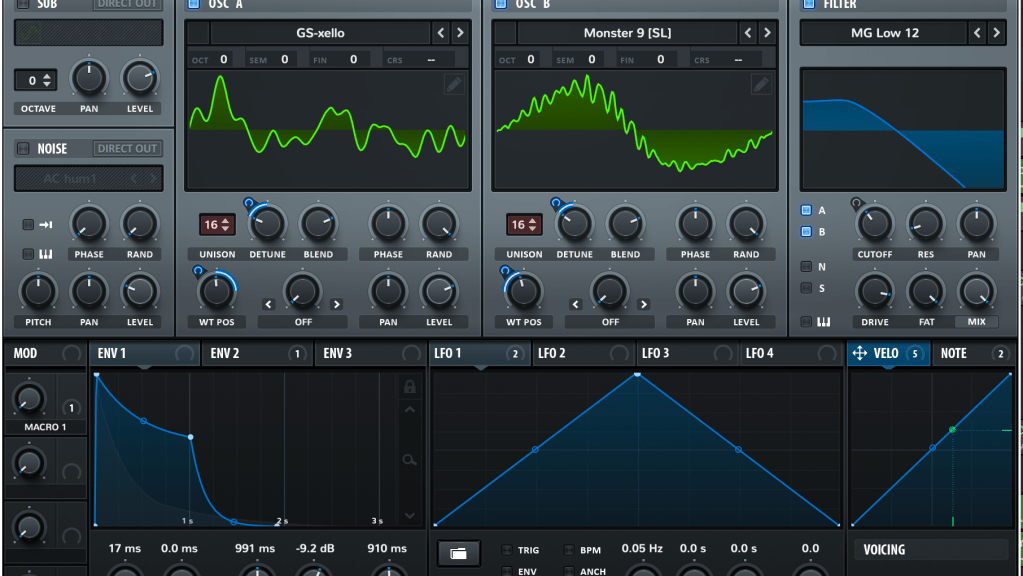This screenshot has width=1023, height=576.
Task: Open the Monster 9 [SL] wavetable selector
Action: click(x=627, y=33)
